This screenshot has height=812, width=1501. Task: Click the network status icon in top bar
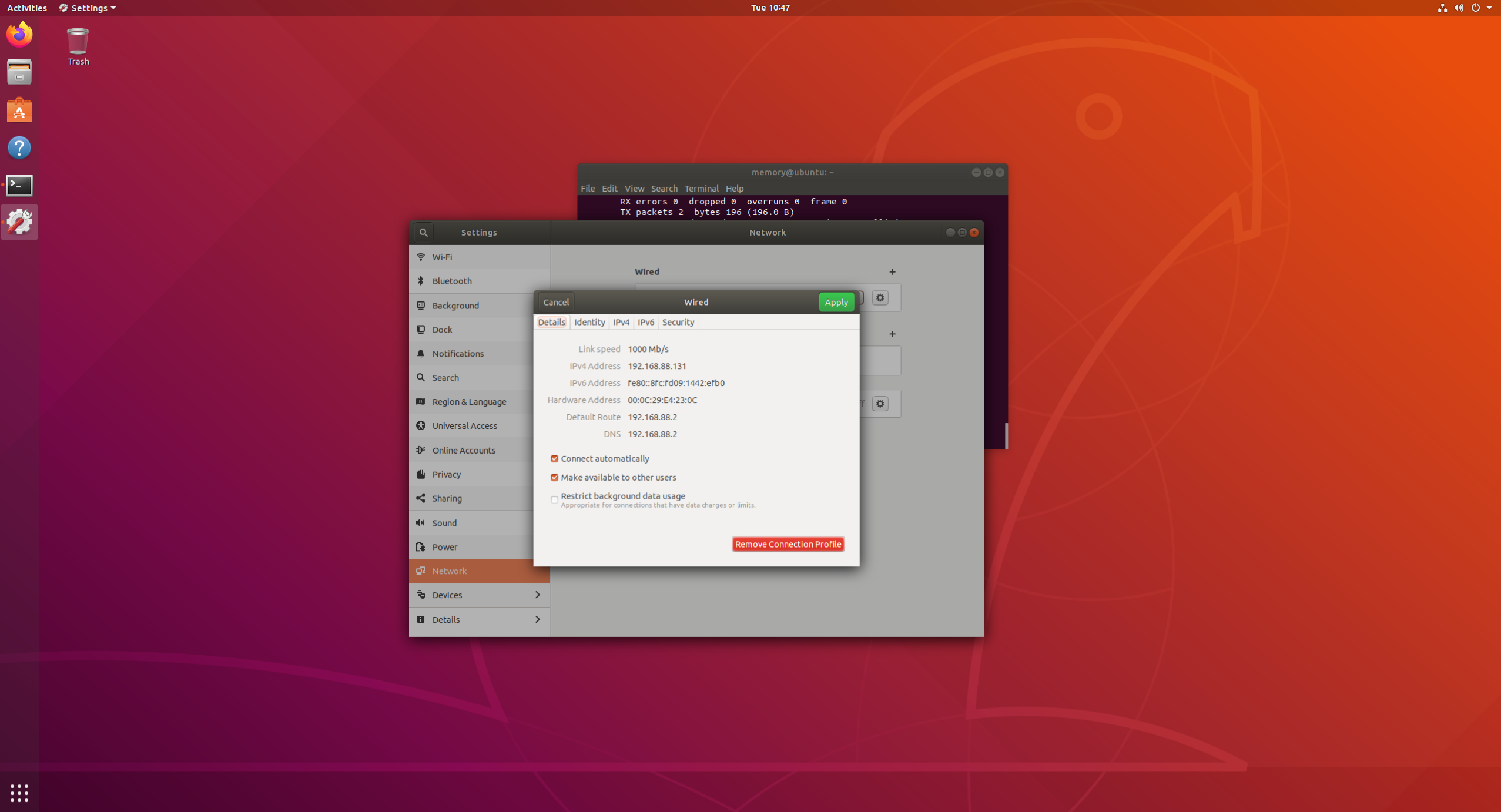click(1442, 8)
